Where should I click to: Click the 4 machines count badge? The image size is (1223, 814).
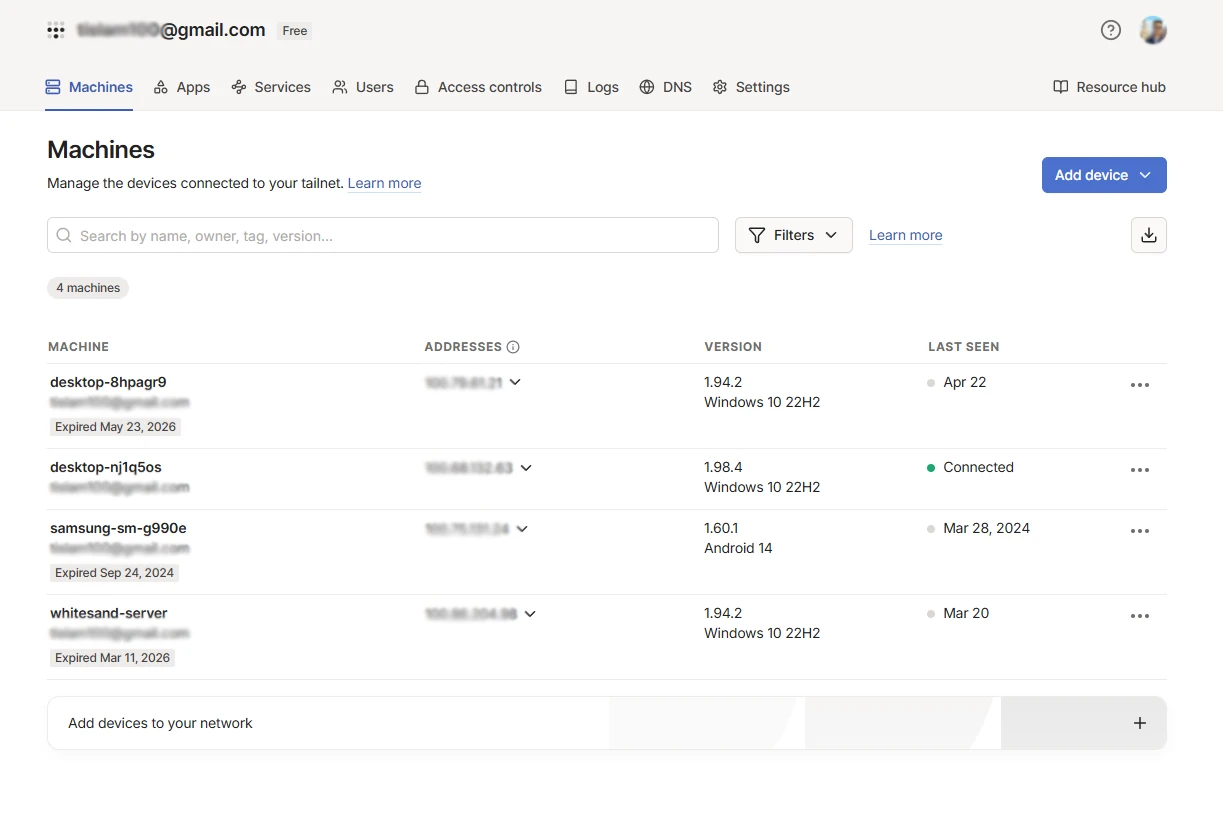(x=88, y=288)
